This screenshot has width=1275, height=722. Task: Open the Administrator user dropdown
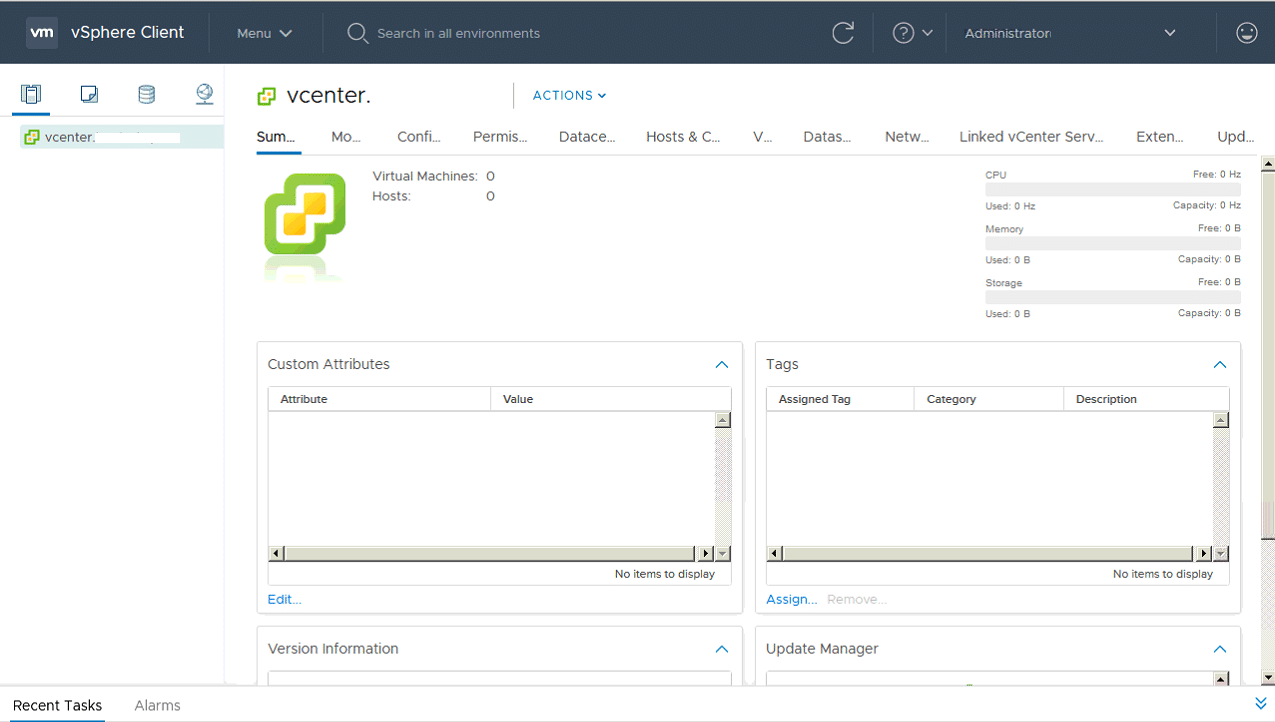pos(1070,33)
